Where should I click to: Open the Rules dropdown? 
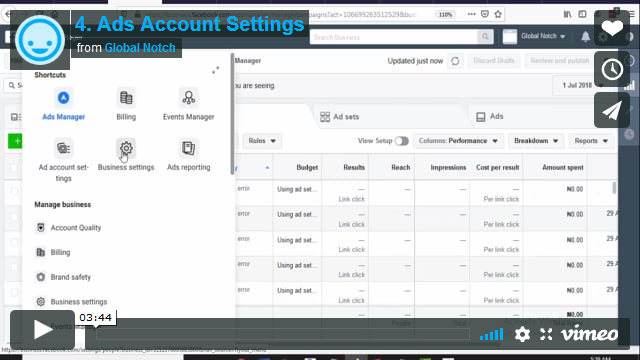tap(262, 141)
